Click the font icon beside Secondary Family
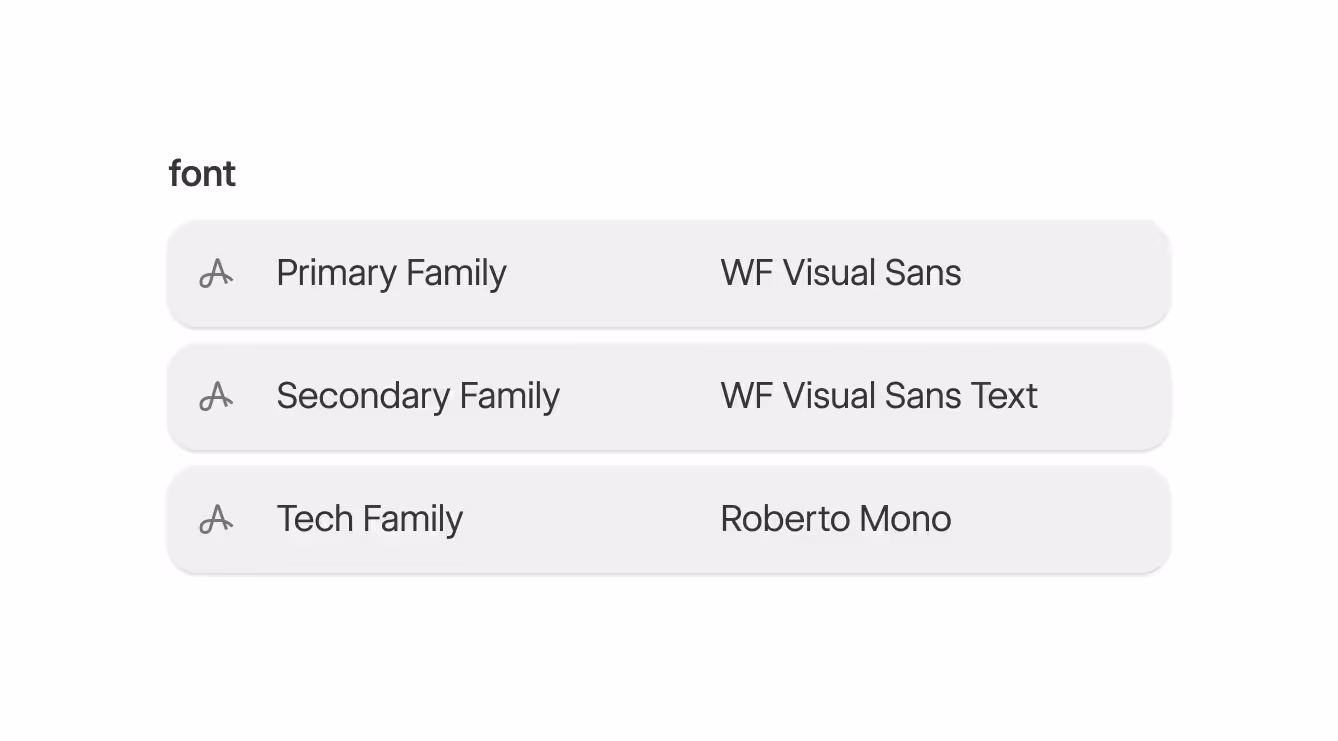 [x=216, y=396]
